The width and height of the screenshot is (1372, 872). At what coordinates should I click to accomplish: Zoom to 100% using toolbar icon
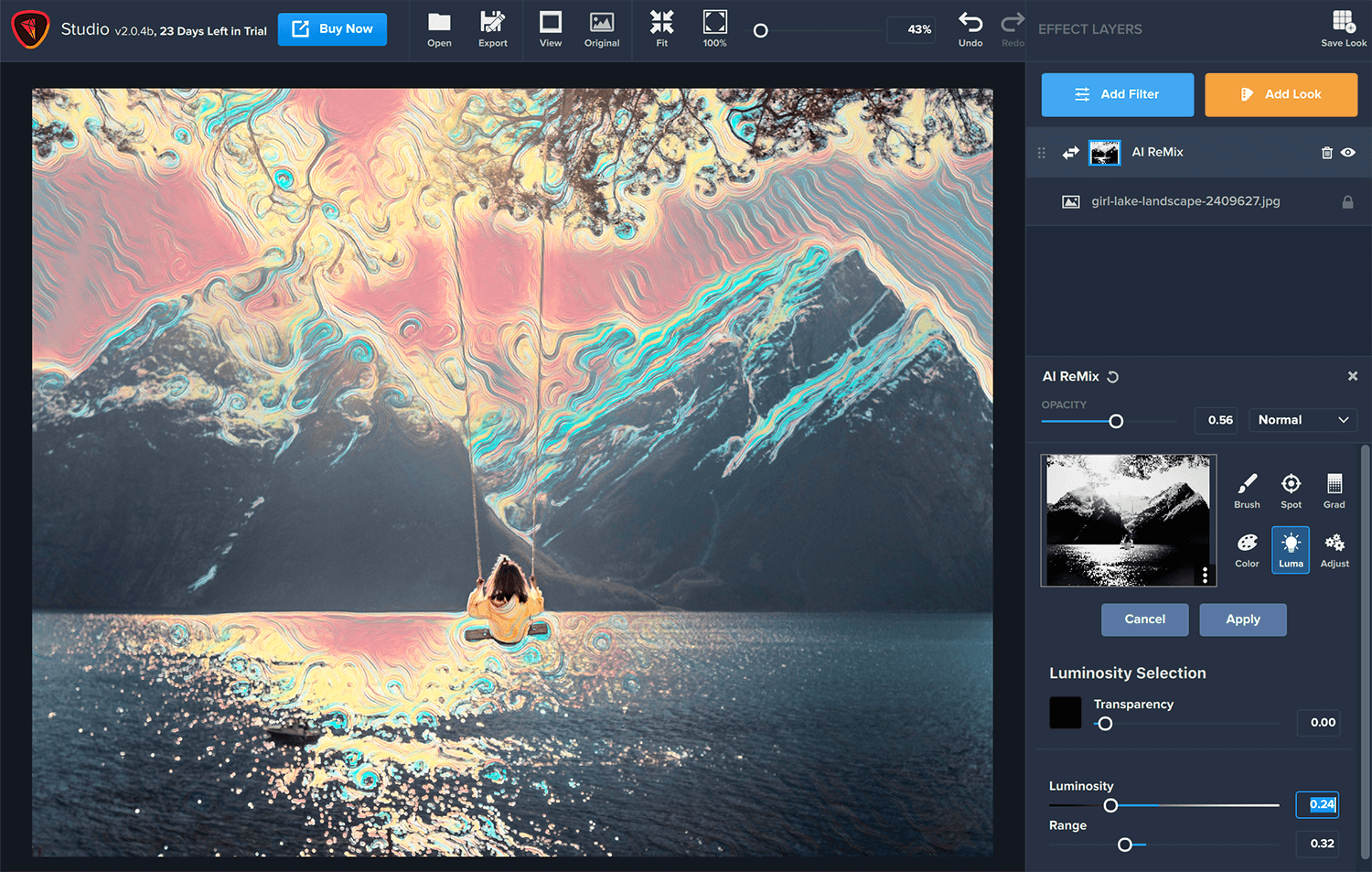[714, 29]
